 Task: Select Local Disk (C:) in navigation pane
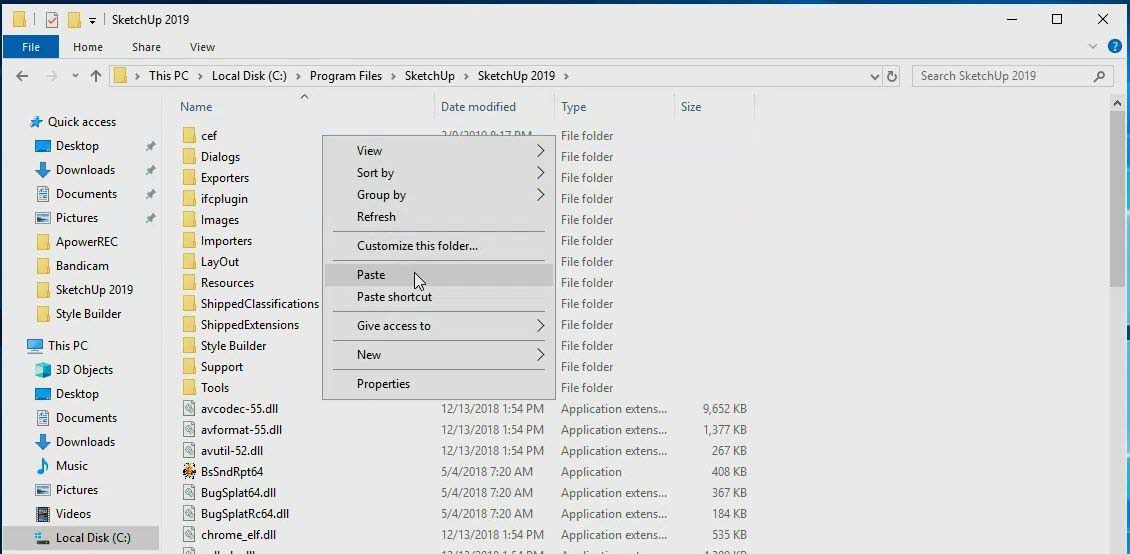click(x=92, y=538)
